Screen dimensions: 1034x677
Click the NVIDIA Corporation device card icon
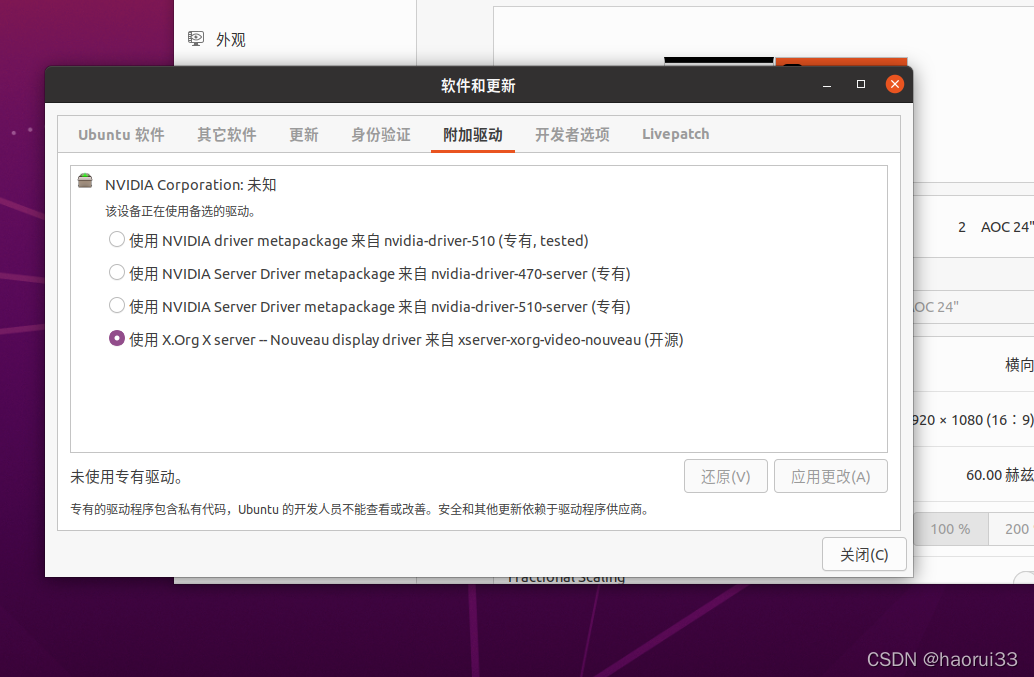click(85, 181)
